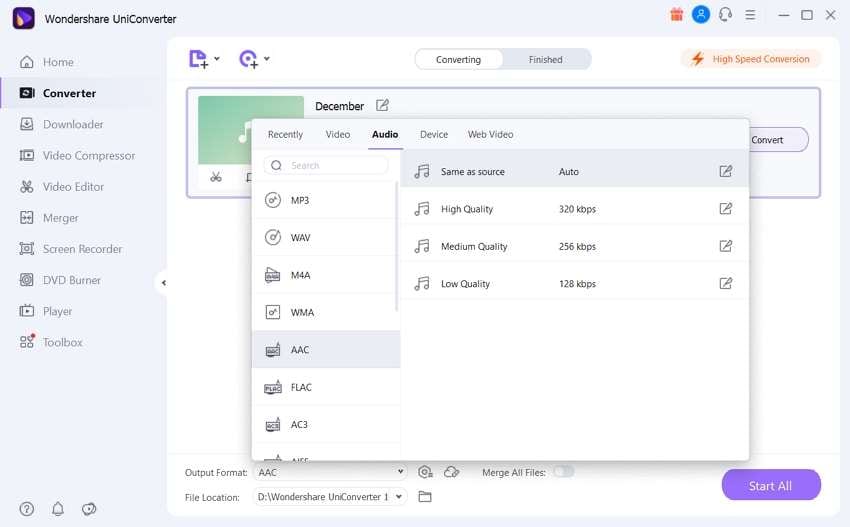This screenshot has height=527, width=850.
Task: Open the gift box promotions icon
Action: click(x=677, y=15)
